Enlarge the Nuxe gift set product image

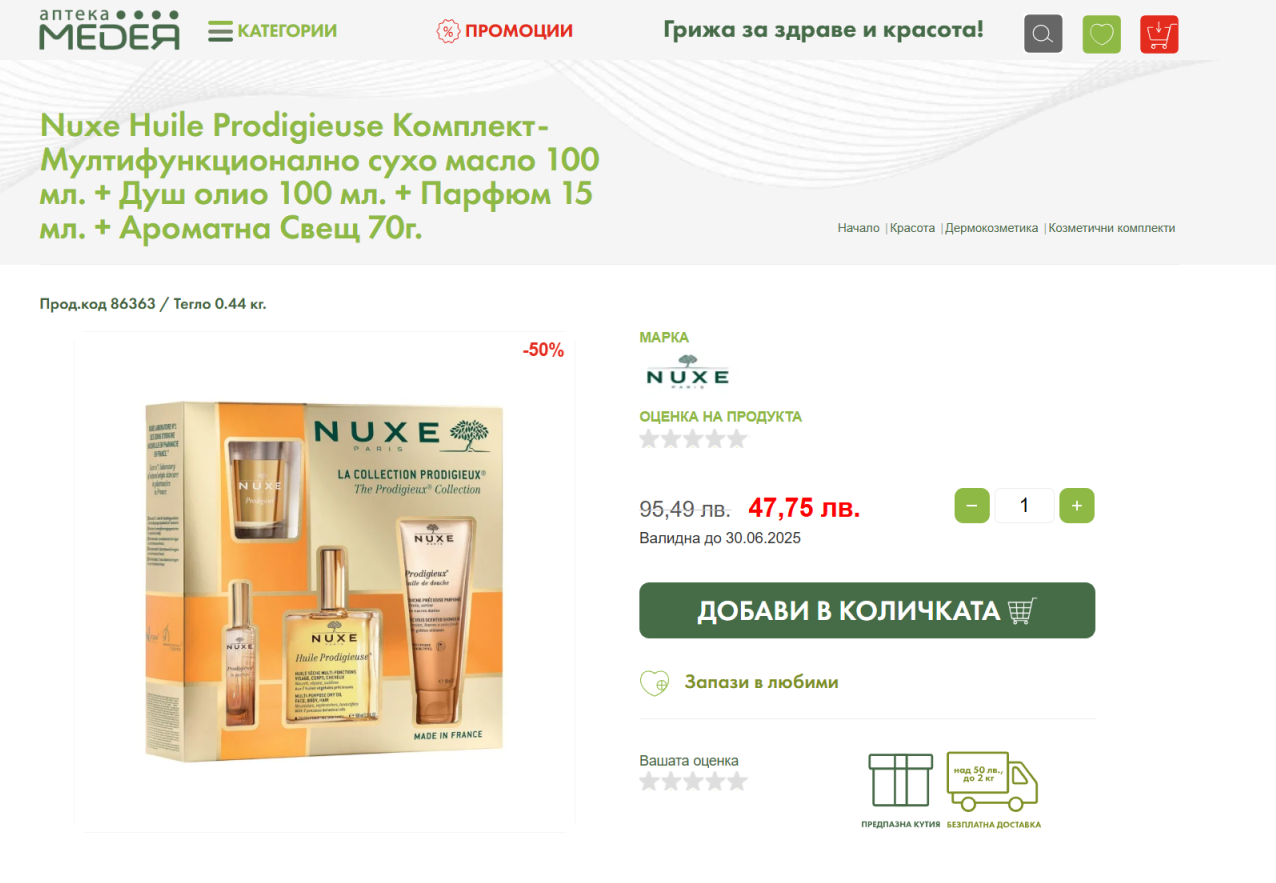click(x=324, y=581)
